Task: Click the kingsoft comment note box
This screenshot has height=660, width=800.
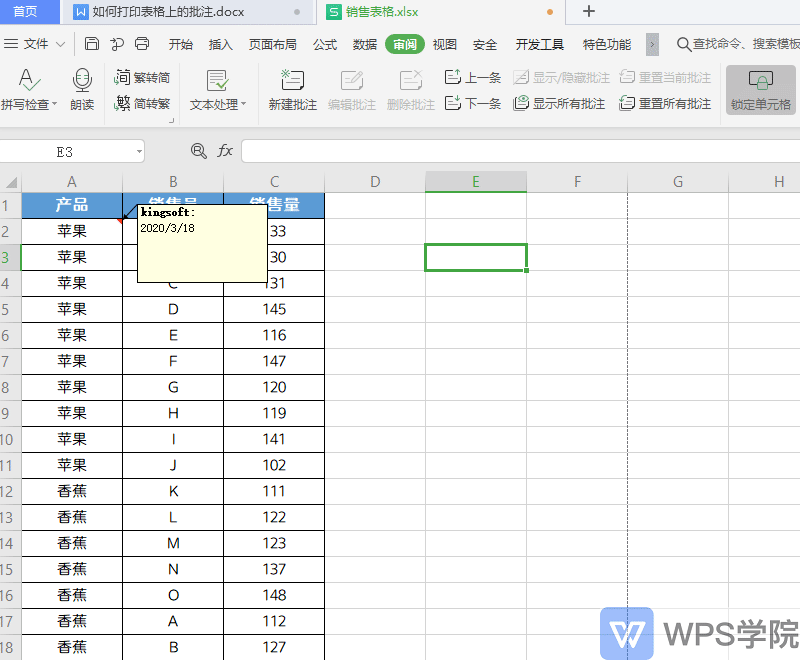Action: [203, 244]
